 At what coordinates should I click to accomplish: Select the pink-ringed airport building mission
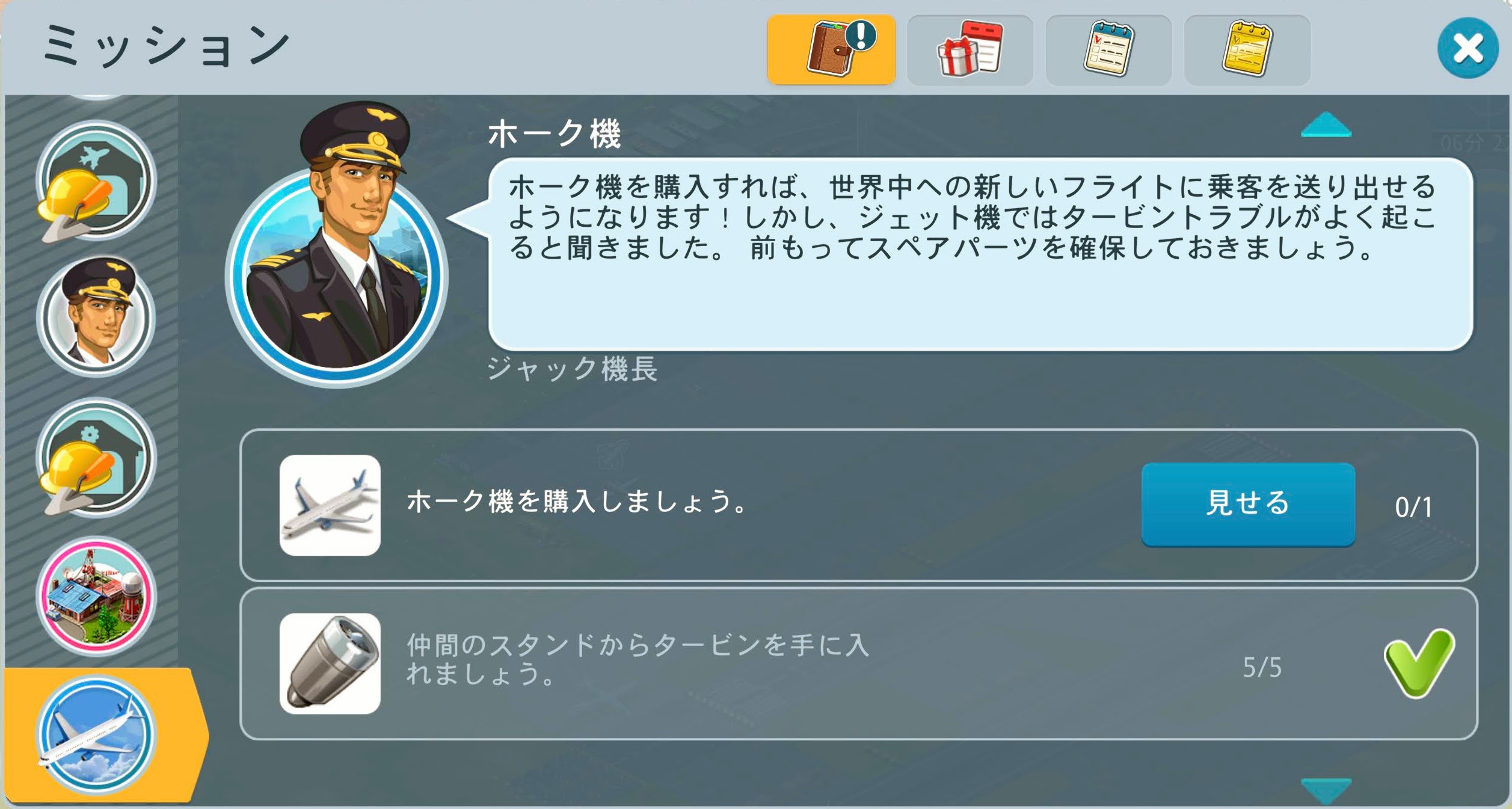coord(96,595)
